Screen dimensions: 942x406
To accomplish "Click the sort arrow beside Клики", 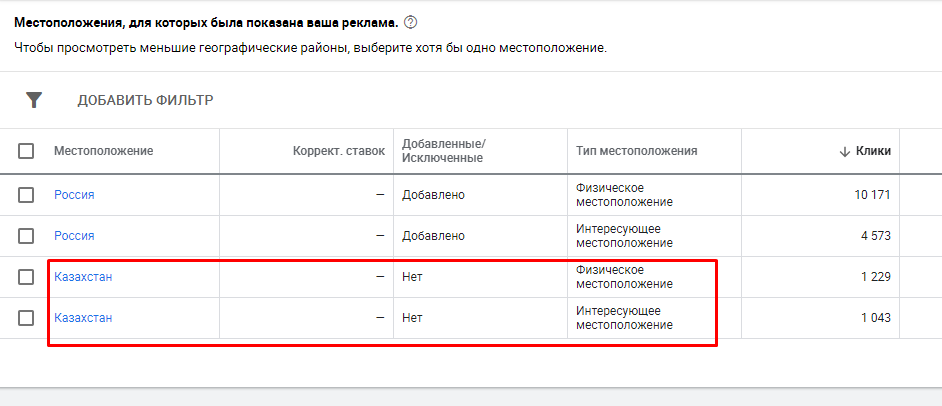I will 844,151.
